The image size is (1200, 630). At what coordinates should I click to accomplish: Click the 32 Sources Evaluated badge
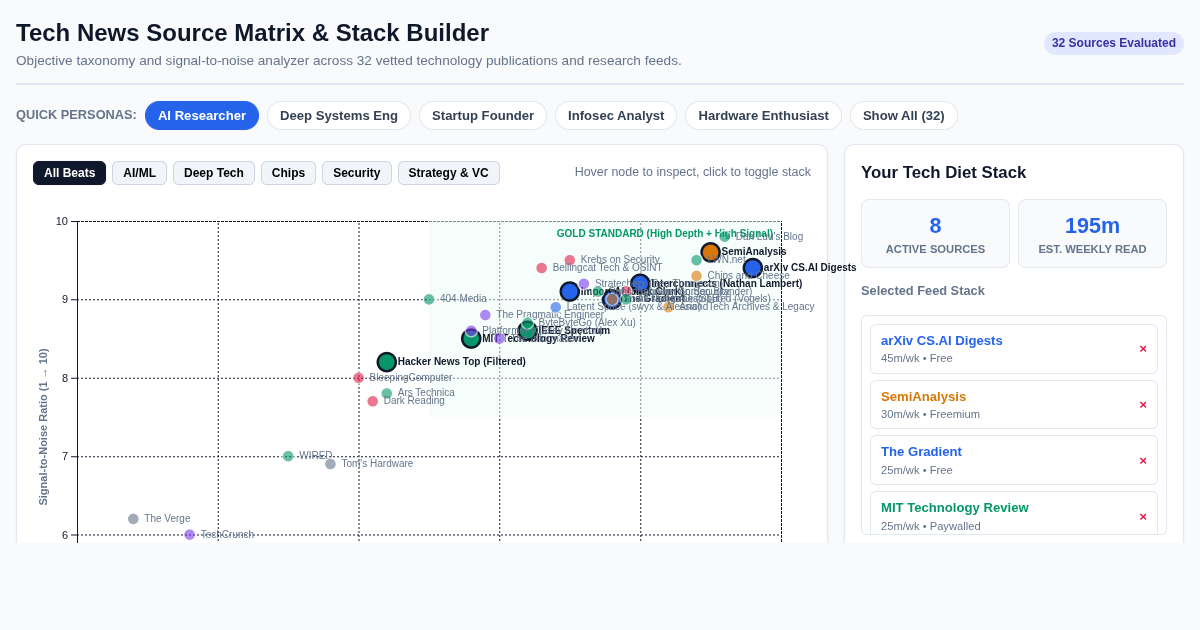click(x=1114, y=43)
